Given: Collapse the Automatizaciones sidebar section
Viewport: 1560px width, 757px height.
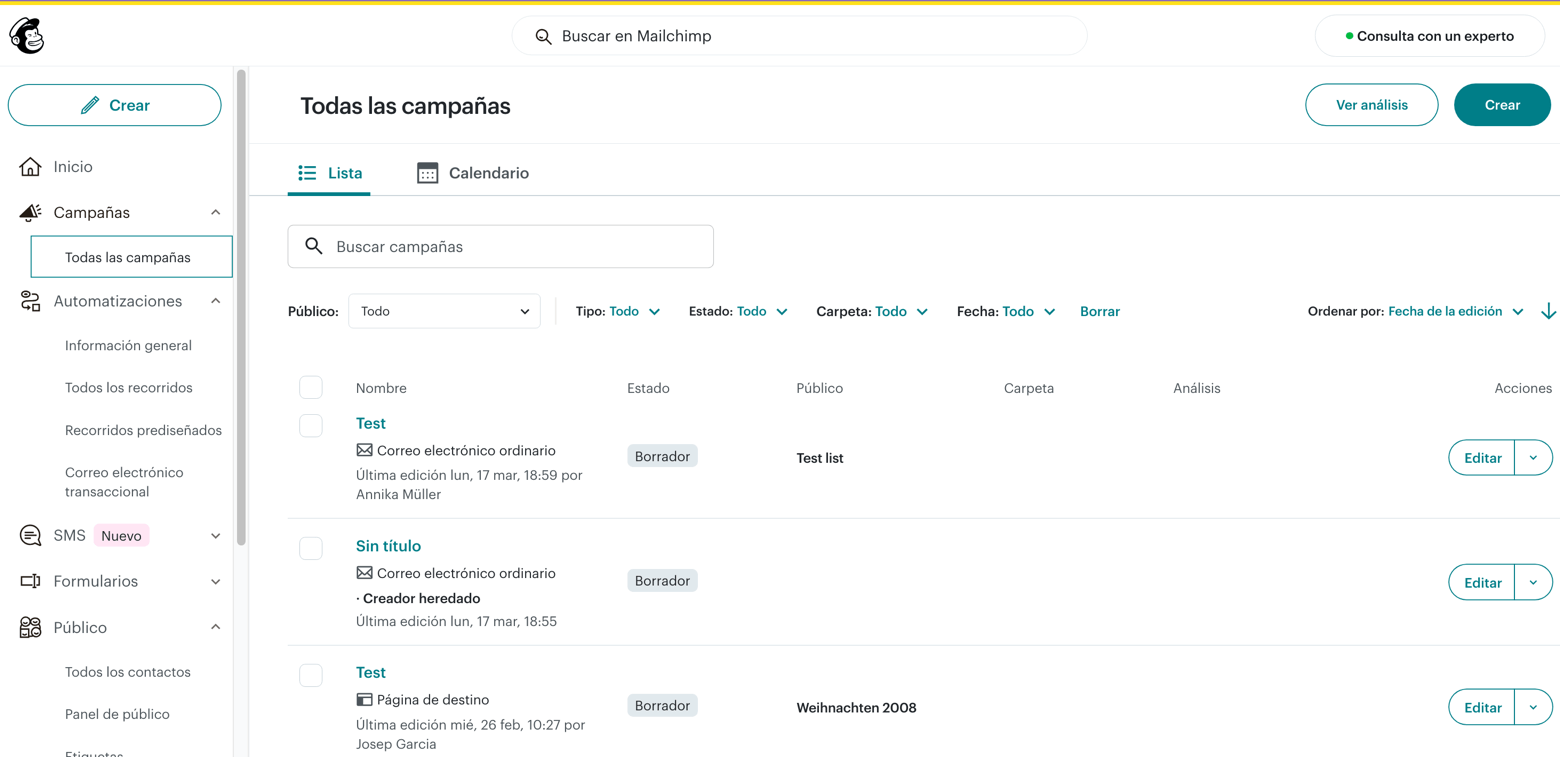Looking at the screenshot, I should tap(216, 301).
